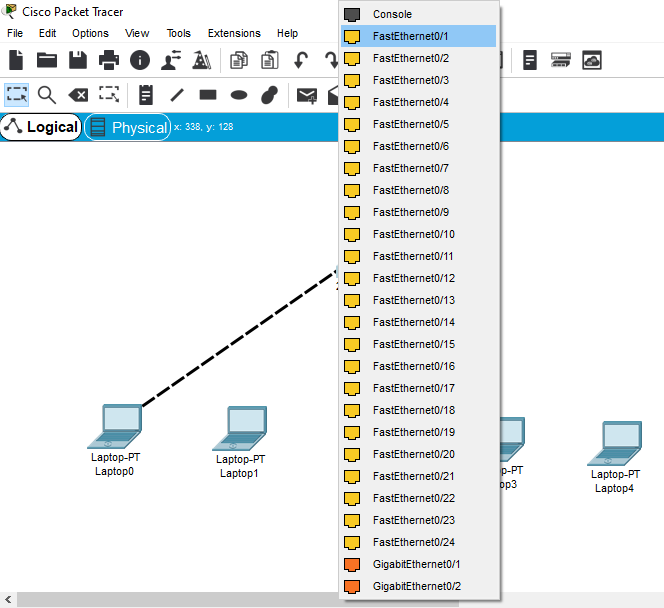
Task: Select port FastEthernet0/4
Action: click(418, 102)
